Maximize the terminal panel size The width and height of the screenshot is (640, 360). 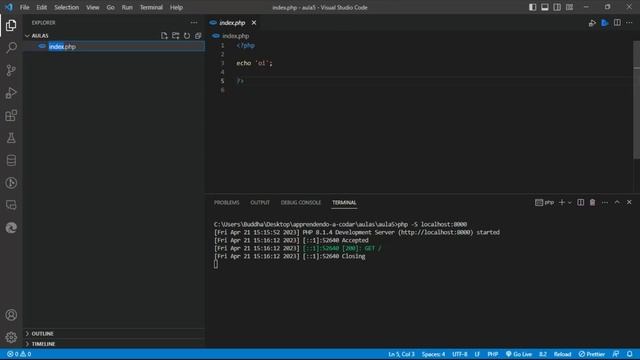[x=617, y=202]
